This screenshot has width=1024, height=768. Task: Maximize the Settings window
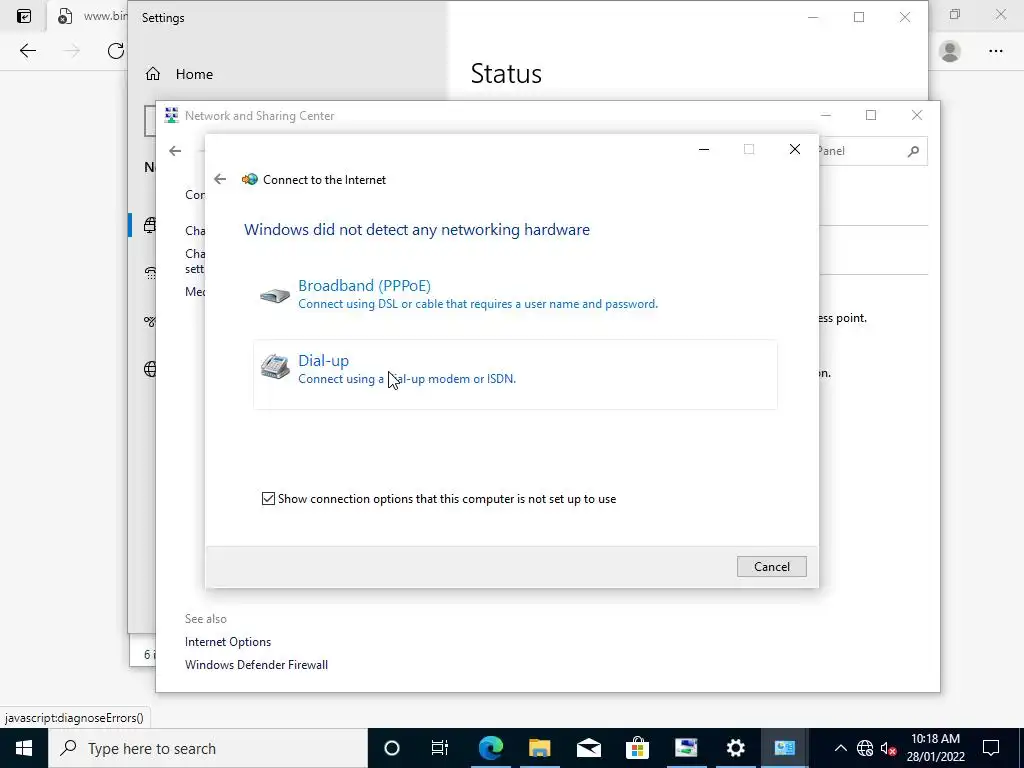pyautogui.click(x=859, y=18)
